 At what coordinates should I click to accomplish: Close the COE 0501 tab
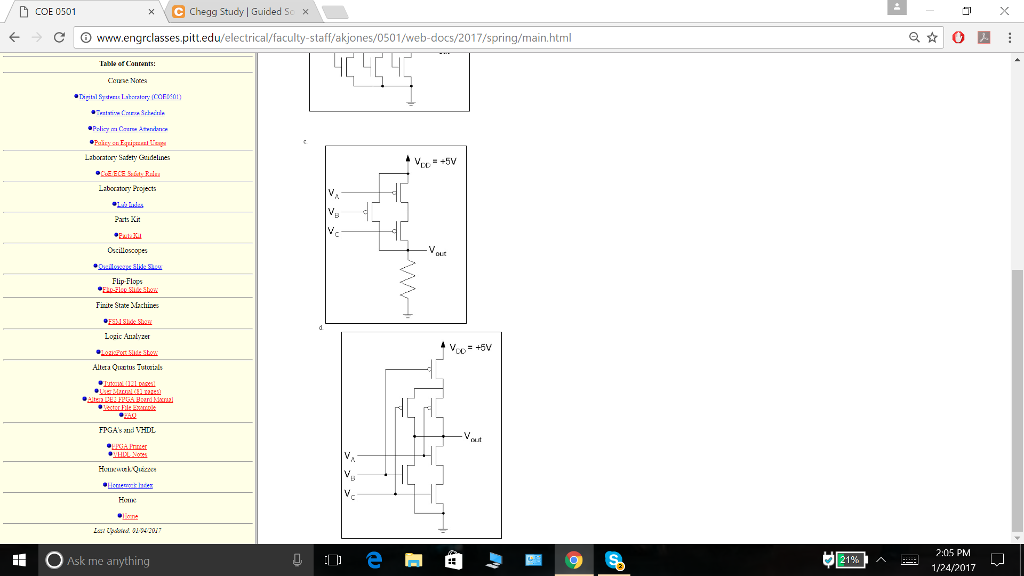pyautogui.click(x=152, y=12)
